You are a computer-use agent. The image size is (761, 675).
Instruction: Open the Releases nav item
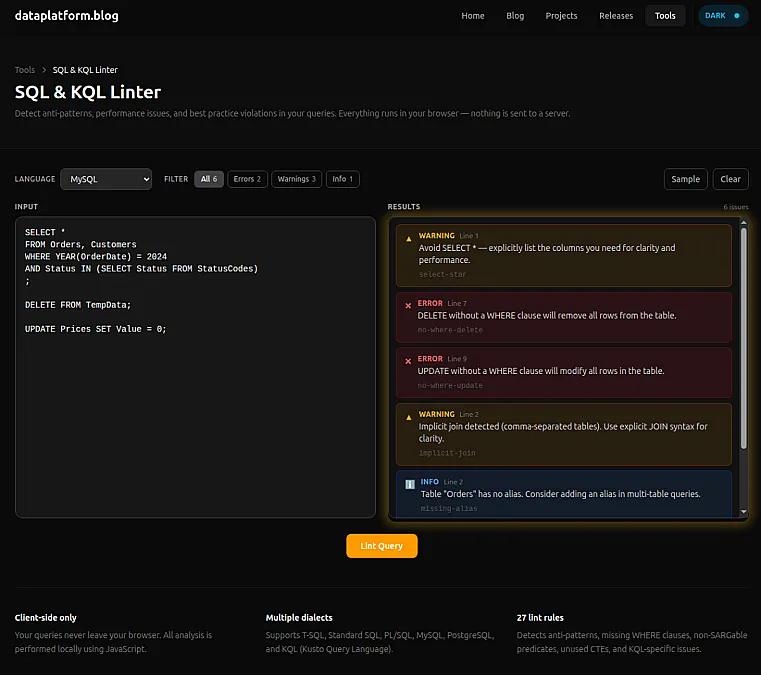pos(616,16)
